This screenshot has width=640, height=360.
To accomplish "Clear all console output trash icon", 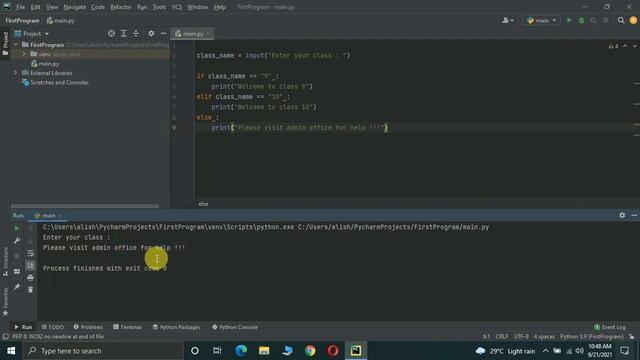I will pos(31,289).
